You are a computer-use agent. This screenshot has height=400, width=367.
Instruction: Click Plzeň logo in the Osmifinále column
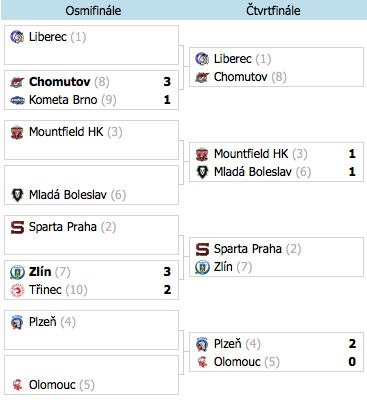[x=17, y=322]
